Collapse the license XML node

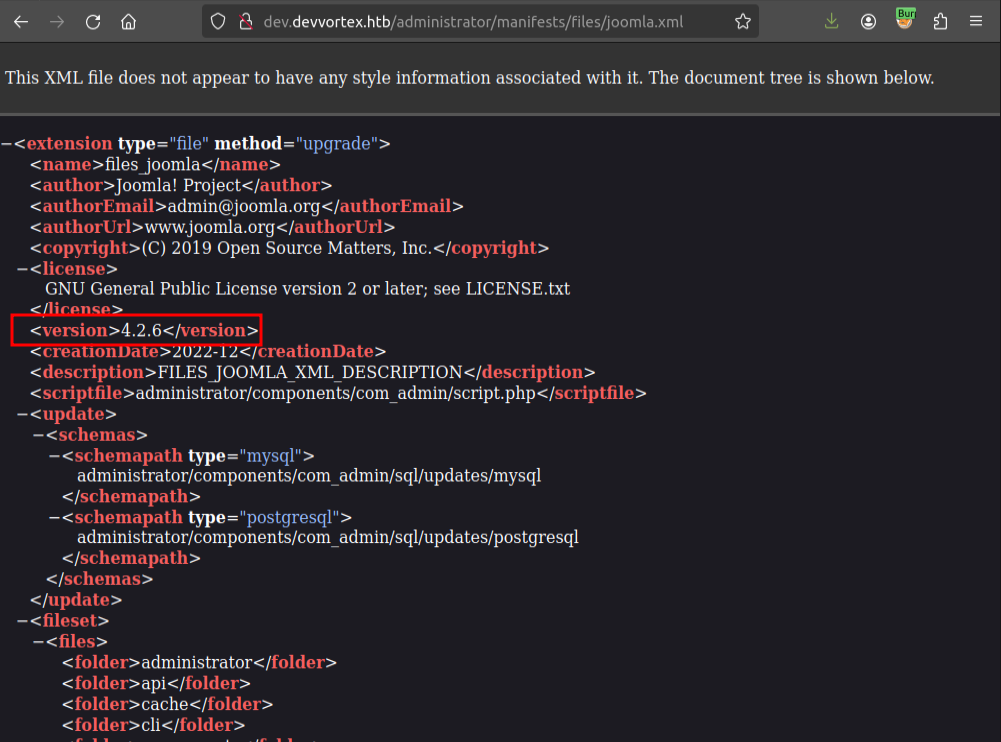pos(22,269)
